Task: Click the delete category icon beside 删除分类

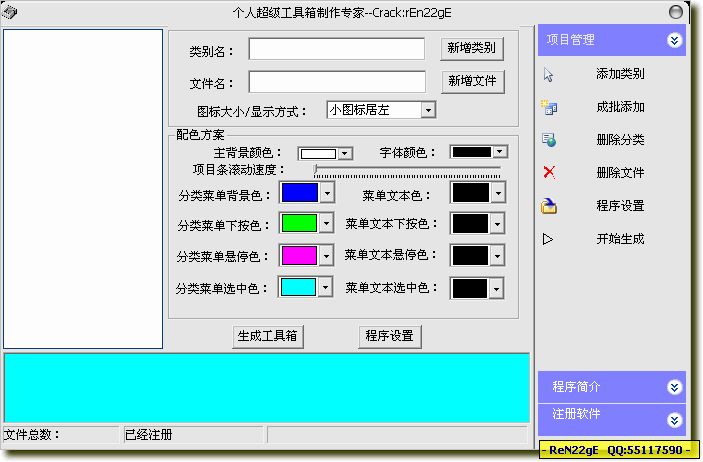Action: [548, 140]
